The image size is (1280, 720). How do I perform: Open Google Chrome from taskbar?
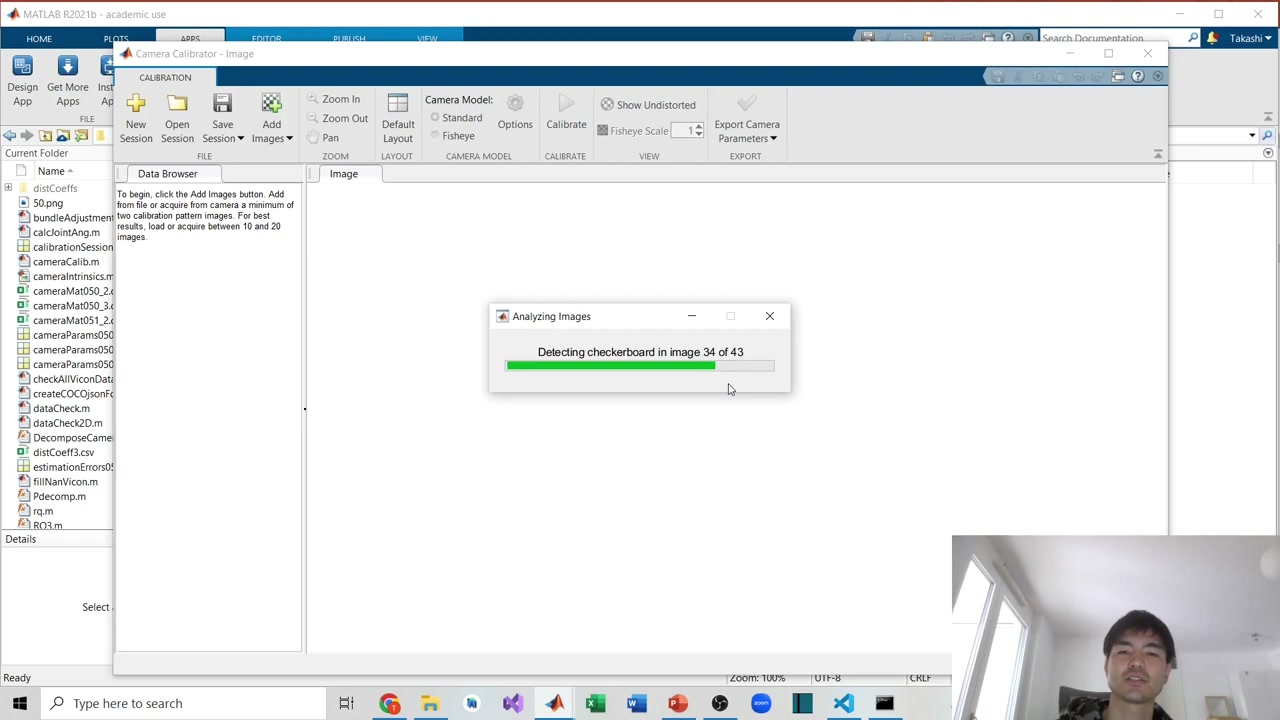pyautogui.click(x=389, y=703)
